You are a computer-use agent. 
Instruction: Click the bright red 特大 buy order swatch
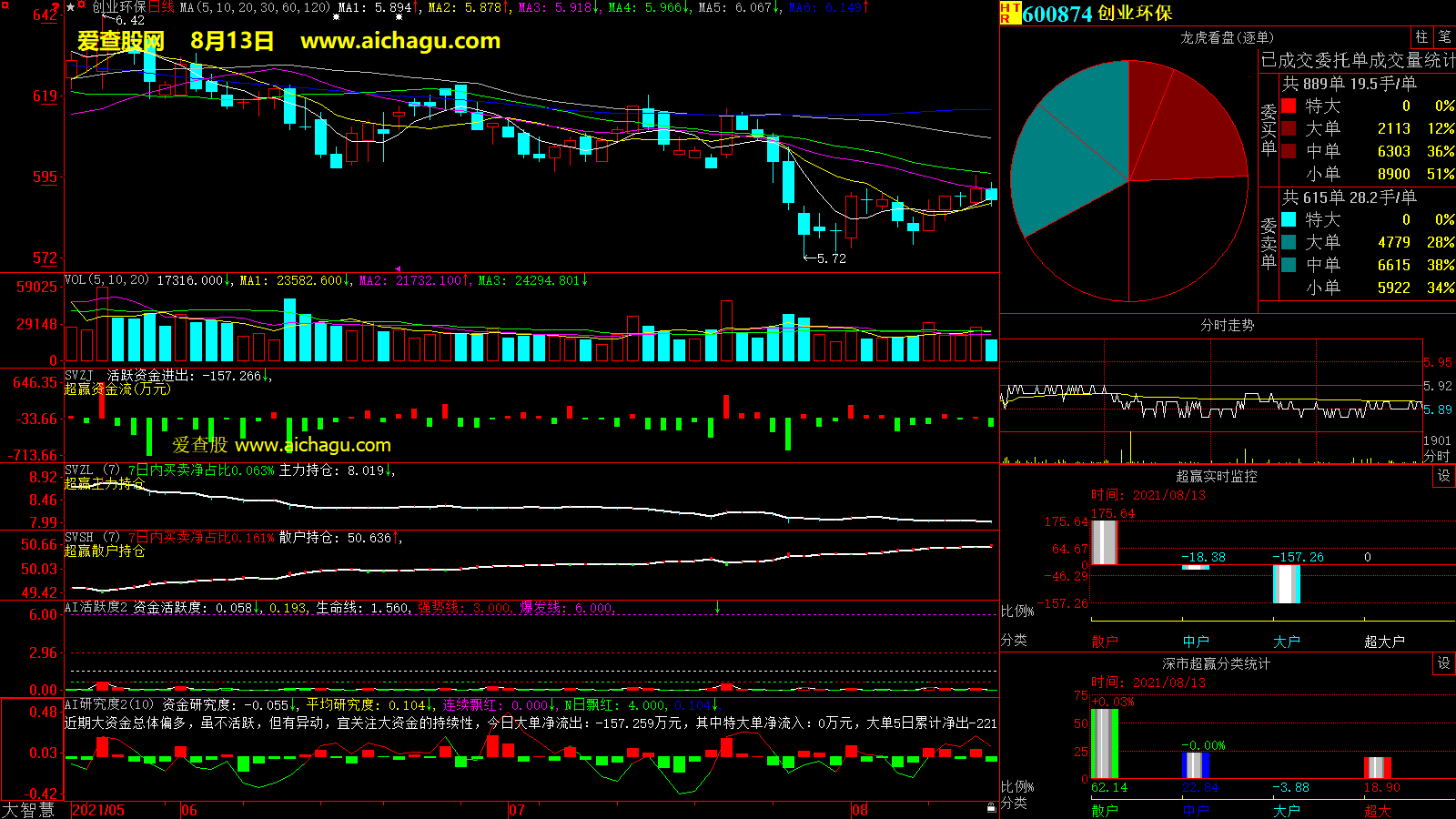point(1289,106)
